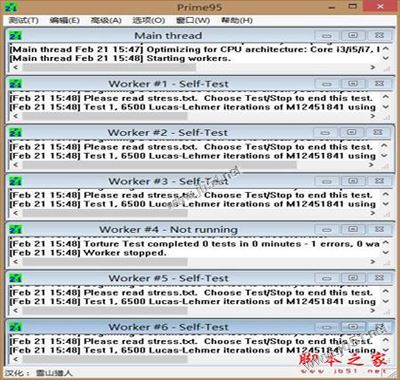Click scroll-right arrow in Worker #3 window
The width and height of the screenshot is (400, 380).
click(373, 213)
